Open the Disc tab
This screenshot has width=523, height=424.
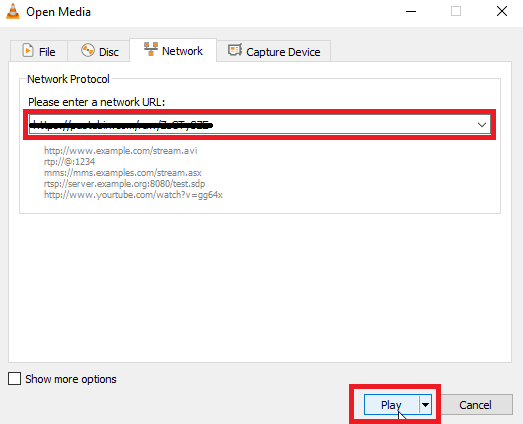[x=99, y=51]
